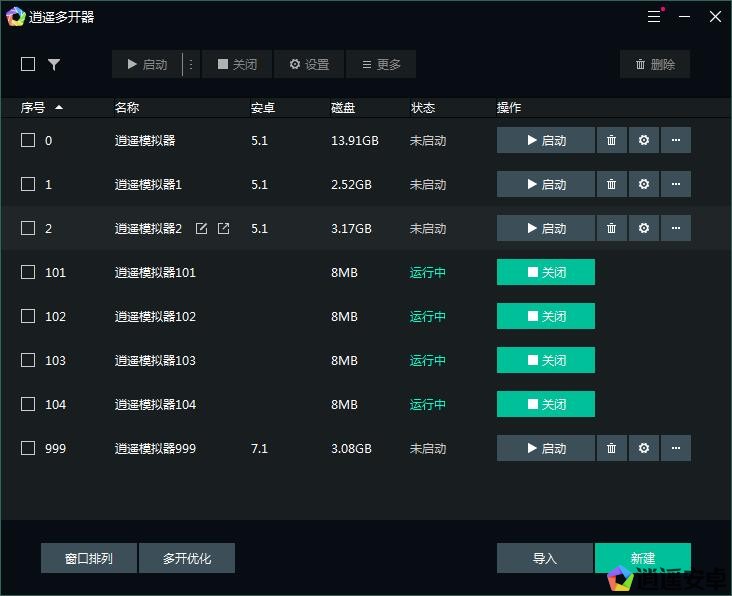Click the toolbar 设置 button

click(309, 64)
